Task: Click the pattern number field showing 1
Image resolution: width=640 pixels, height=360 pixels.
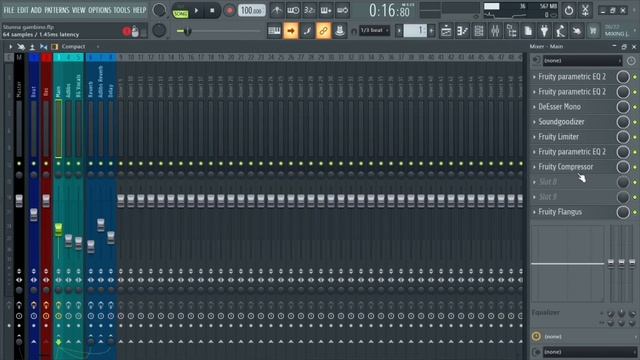Action: tap(415, 31)
